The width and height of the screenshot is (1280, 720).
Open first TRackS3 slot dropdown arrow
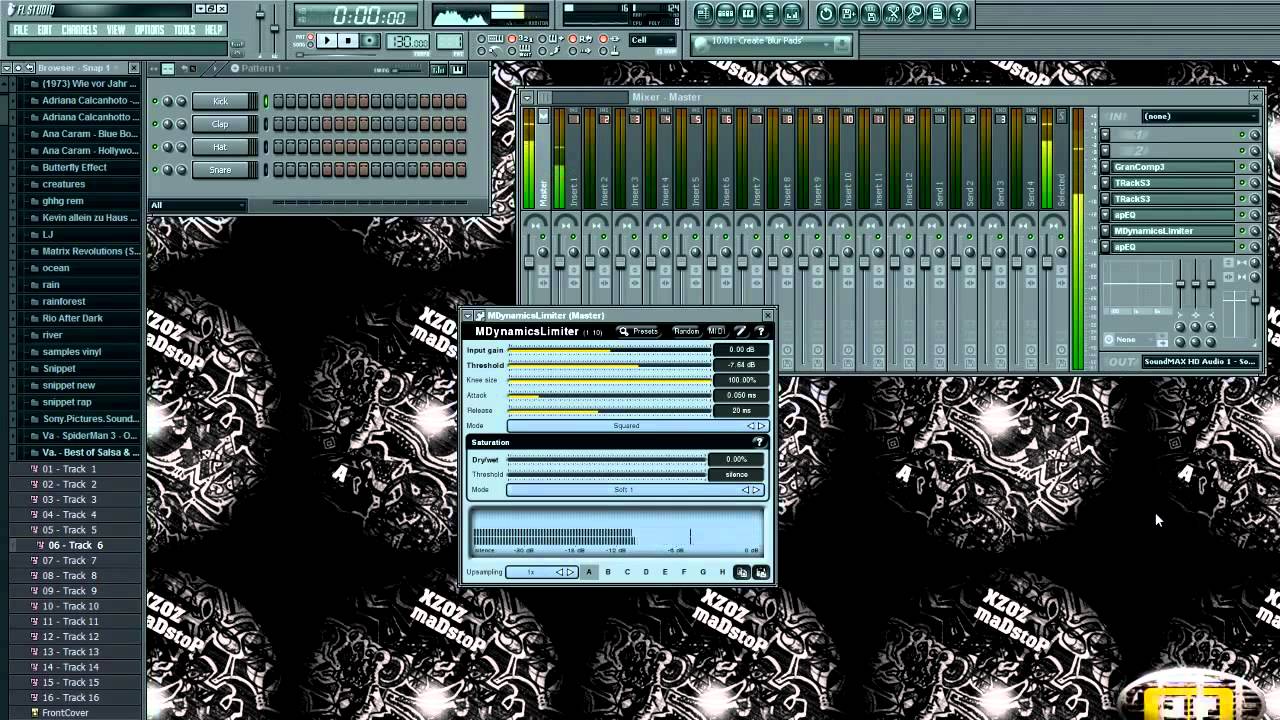pyautogui.click(x=1105, y=183)
